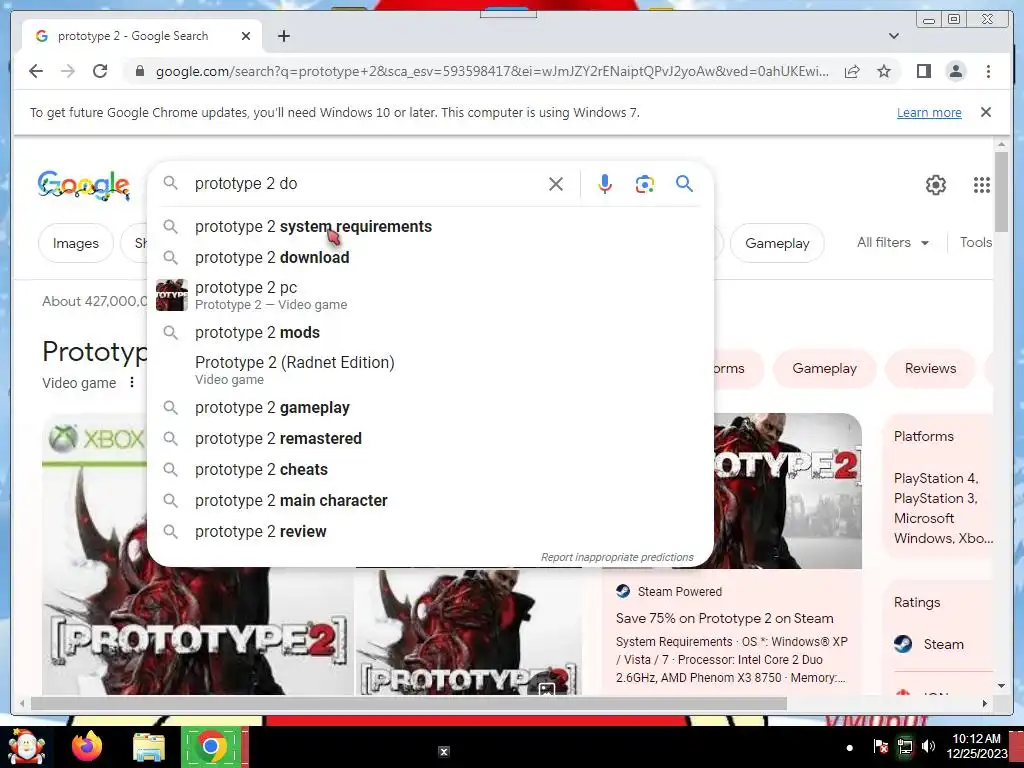Open the Prototype 2 cover art image at top right
The height and width of the screenshot is (768, 1024).
point(788,490)
